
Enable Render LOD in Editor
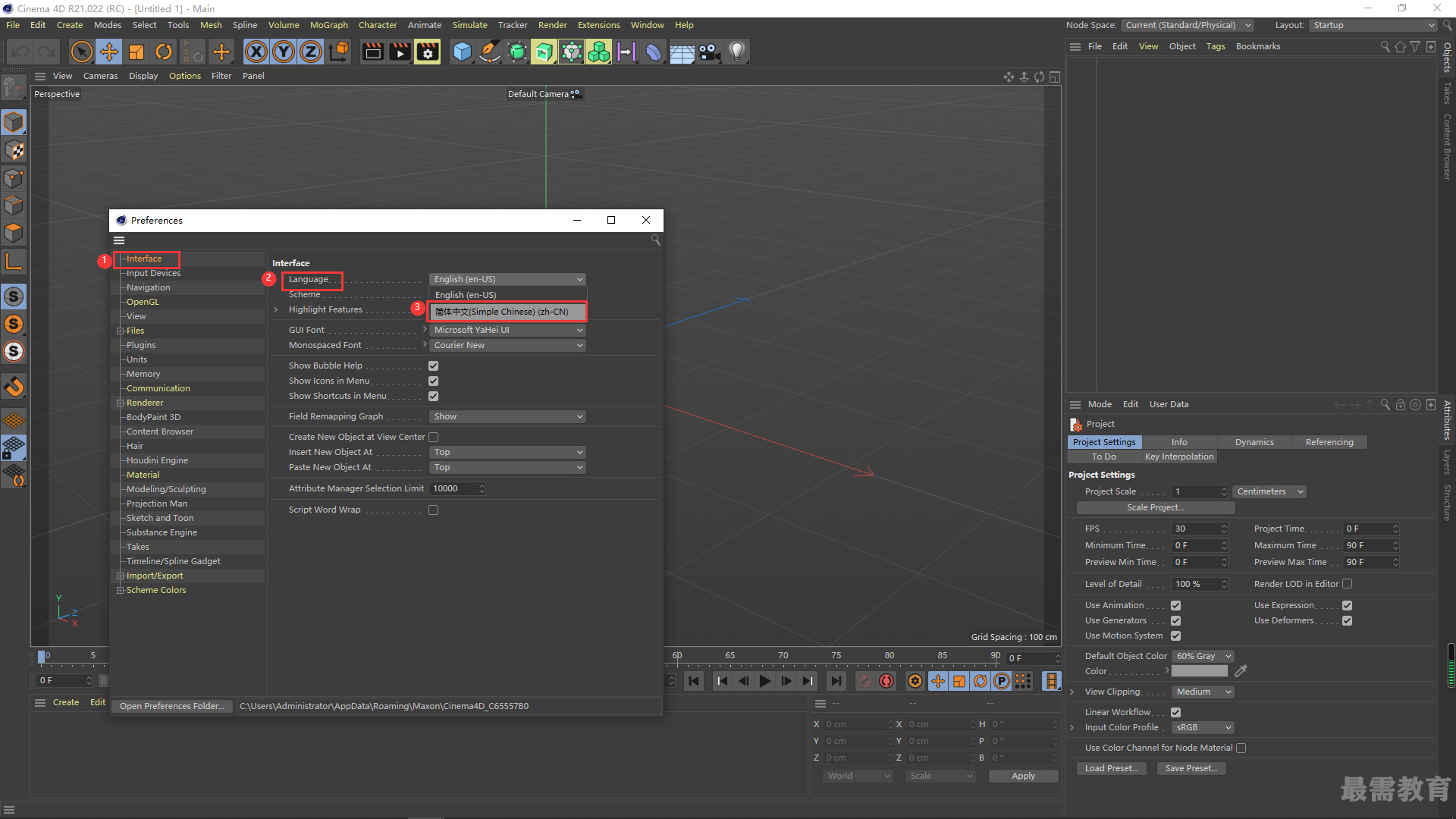coord(1347,584)
